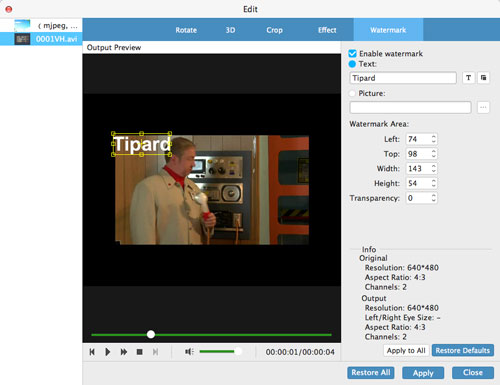Click the video progress slider handle
This screenshot has height=385, width=500.
coord(151,334)
